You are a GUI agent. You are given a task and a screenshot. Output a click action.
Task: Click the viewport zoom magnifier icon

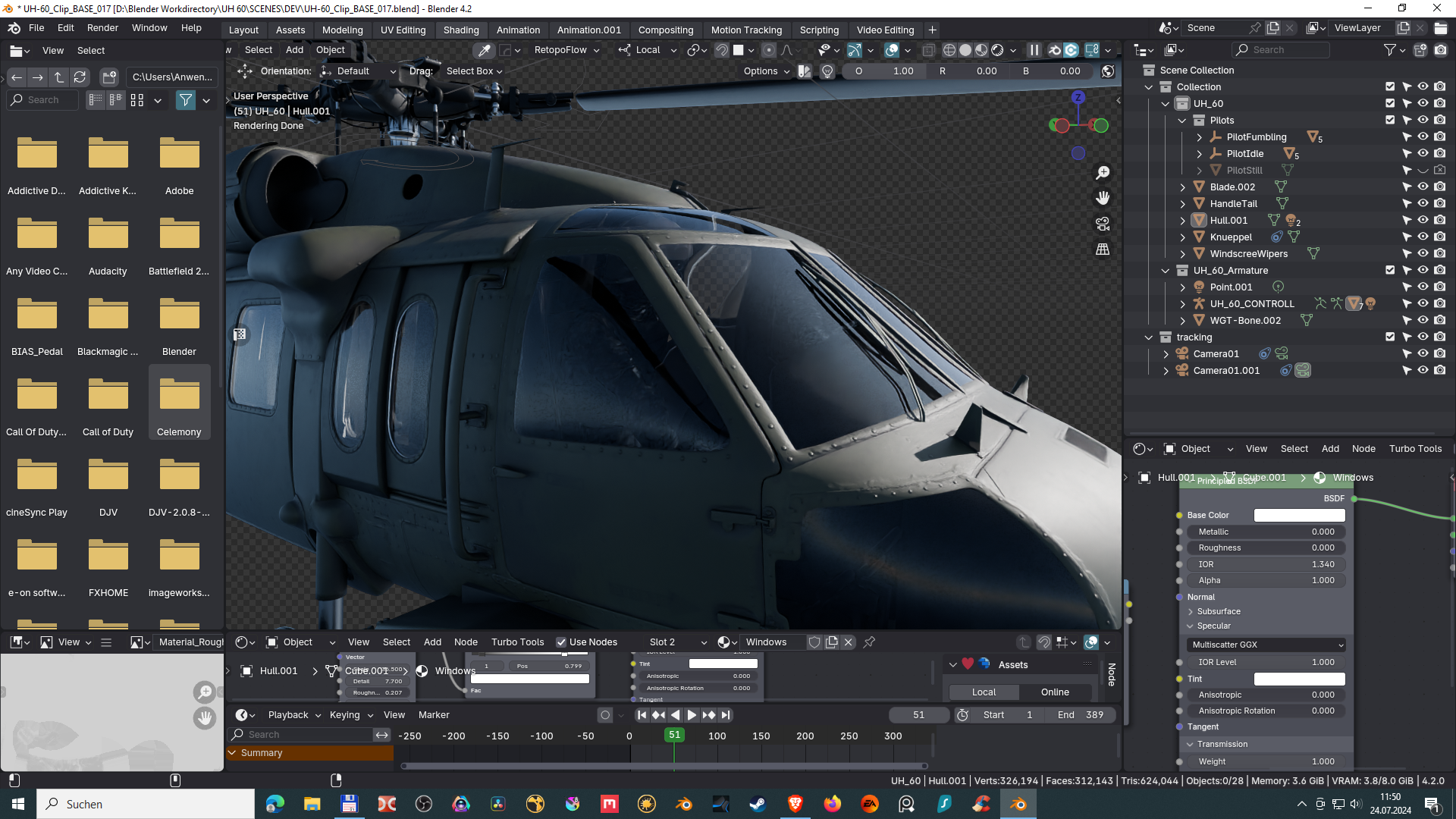click(x=1103, y=173)
